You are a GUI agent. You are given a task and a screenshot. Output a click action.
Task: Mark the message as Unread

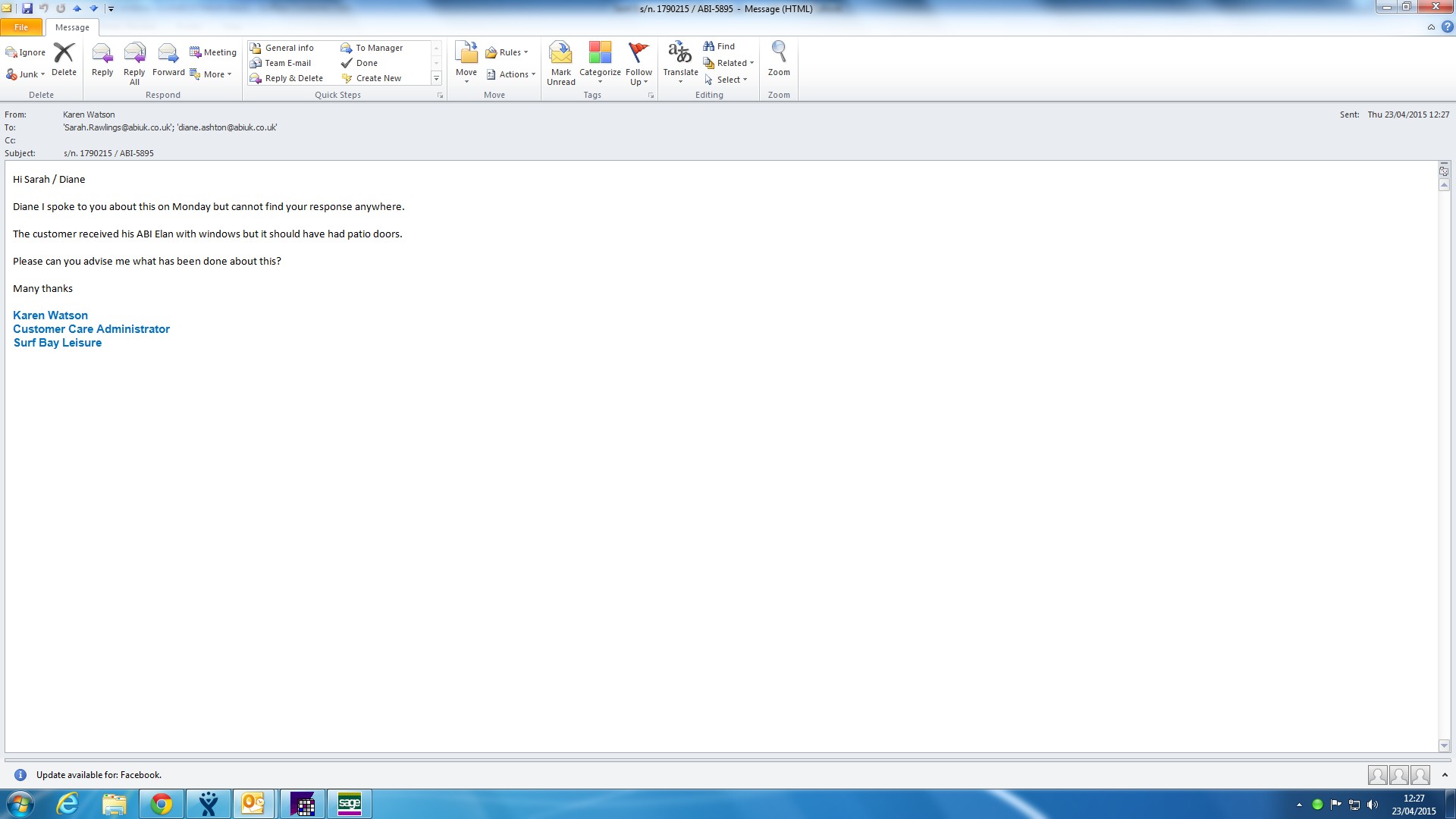[x=560, y=62]
